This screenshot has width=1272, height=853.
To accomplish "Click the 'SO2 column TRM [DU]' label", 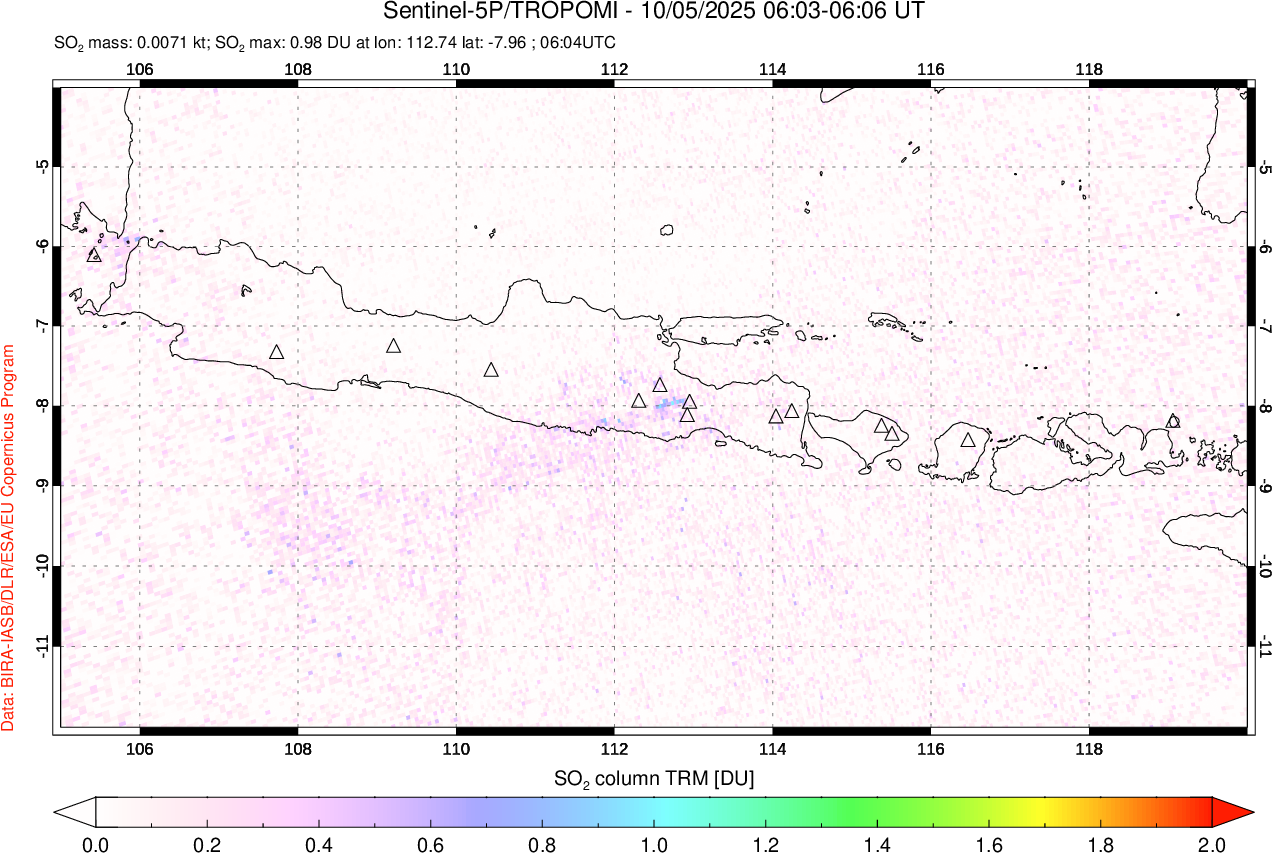I will (x=654, y=777).
